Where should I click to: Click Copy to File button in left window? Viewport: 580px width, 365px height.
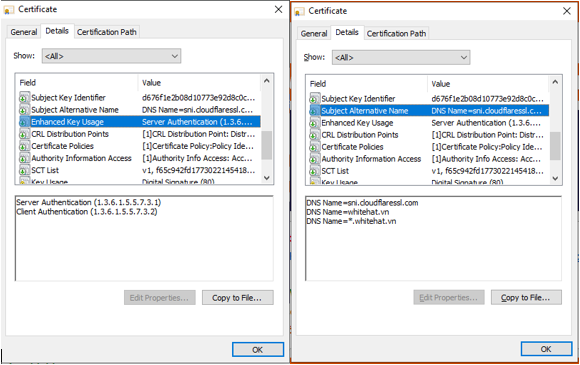tap(237, 298)
